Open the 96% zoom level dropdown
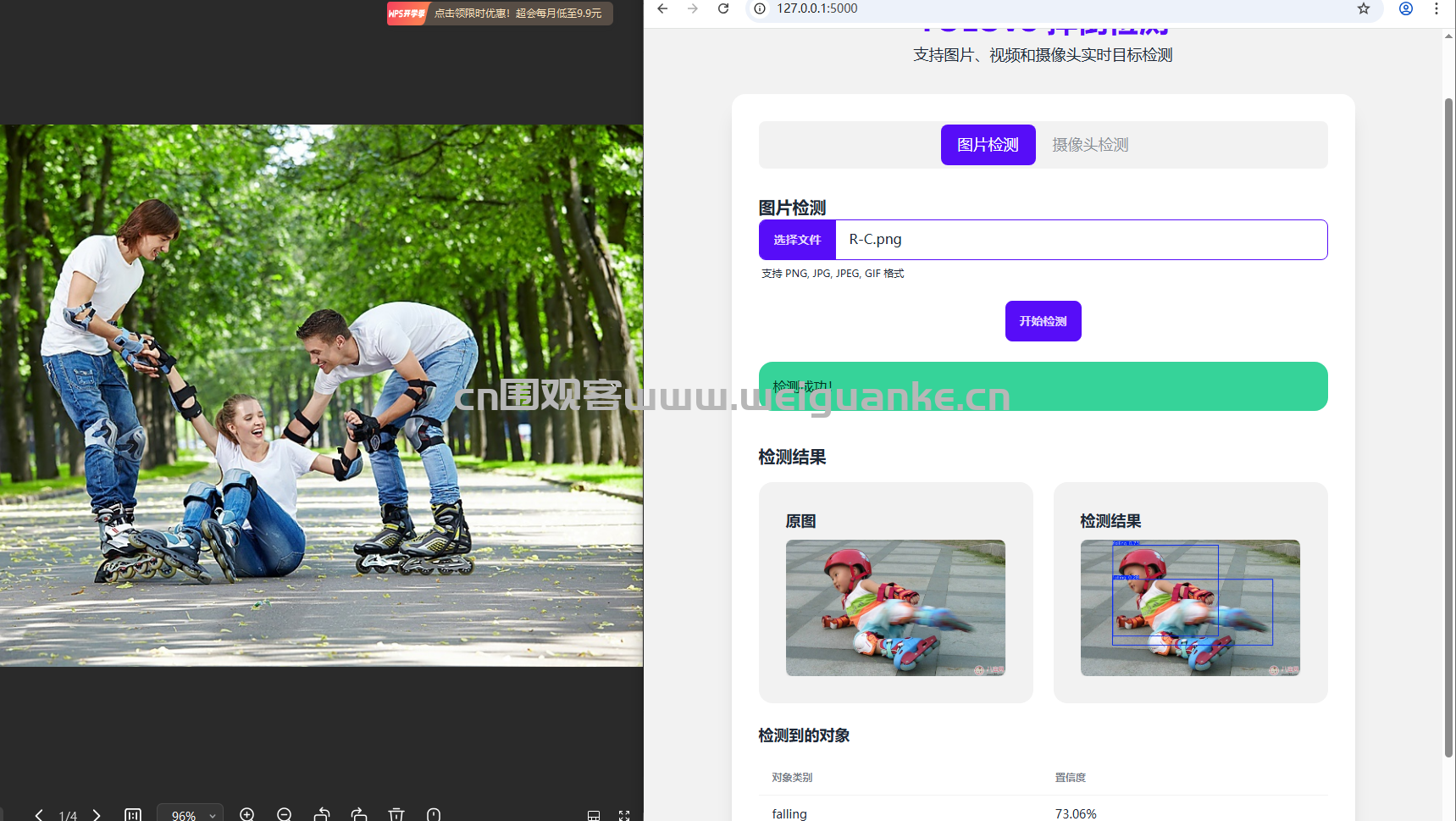1456x821 pixels. pos(191,815)
